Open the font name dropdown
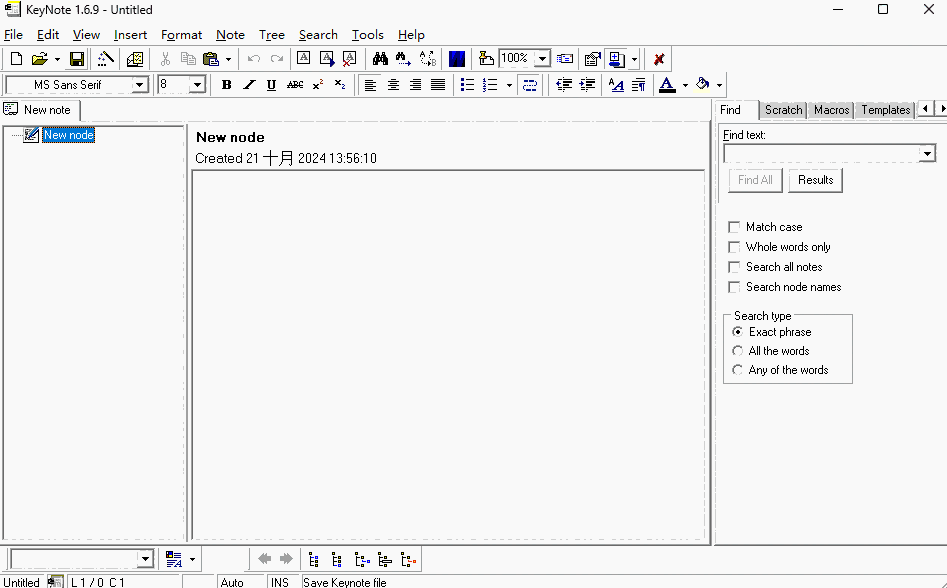Screen dimensions: 947x588 pyautogui.click(x=140, y=85)
